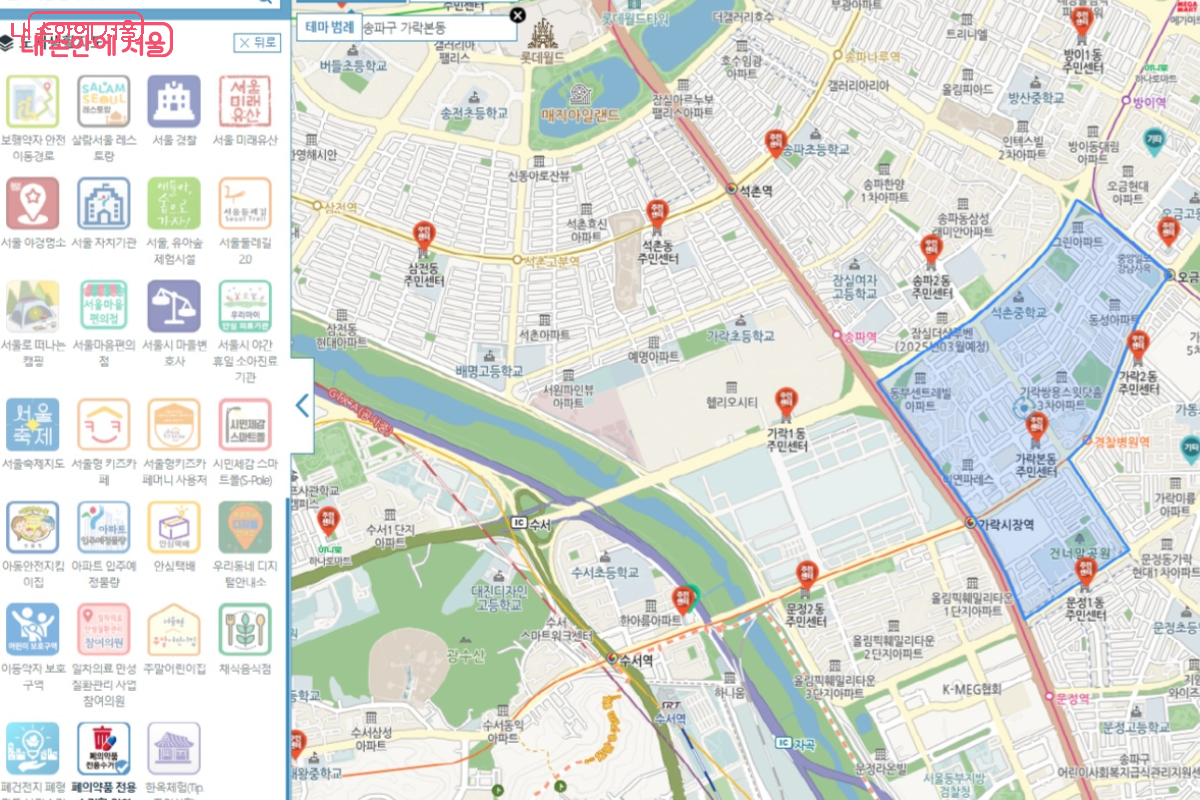Click the 석촌동 주민센터 map marker
The width and height of the screenshot is (1200, 800).
(x=656, y=214)
